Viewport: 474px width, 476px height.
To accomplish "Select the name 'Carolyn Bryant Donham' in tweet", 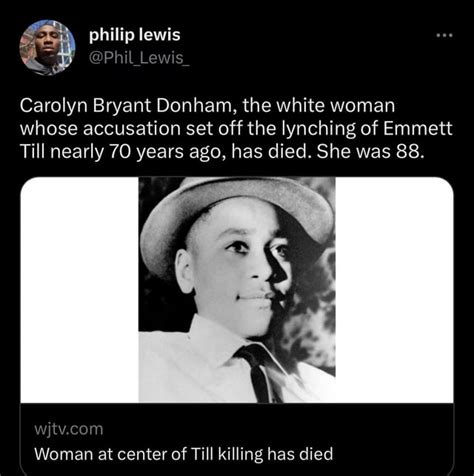I will tap(126, 106).
